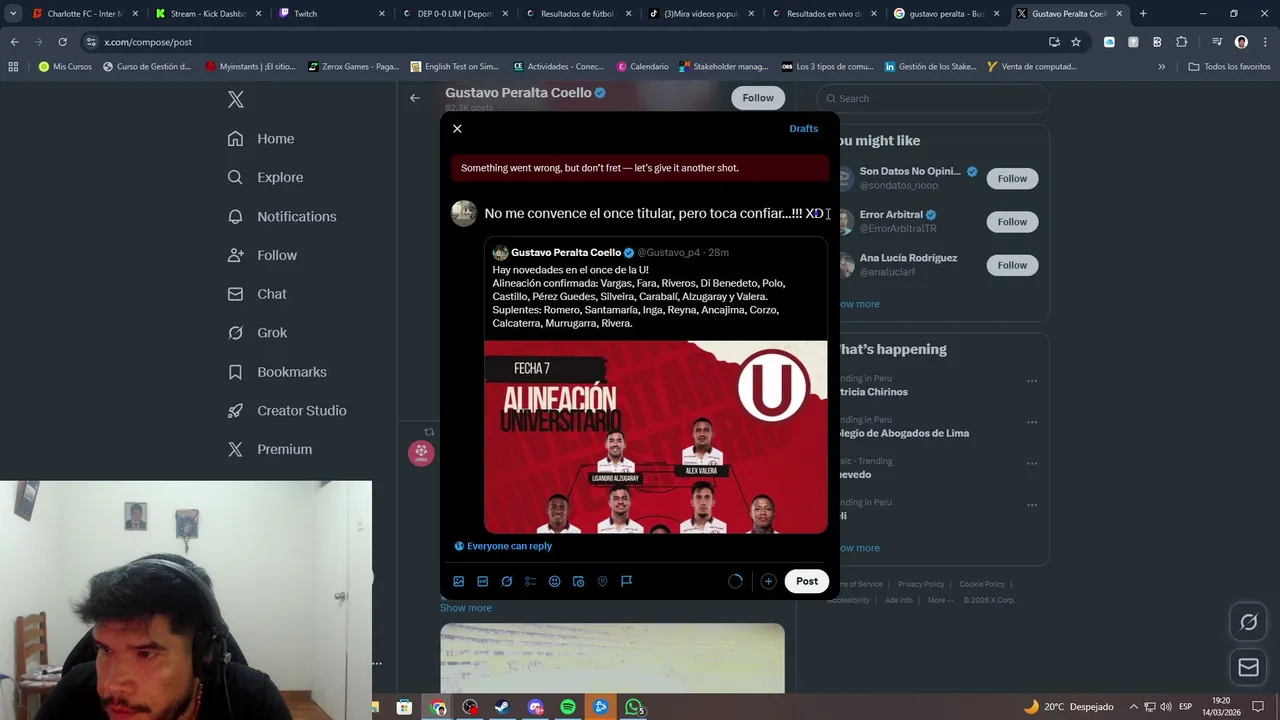
Task: Click the floating messages envelope button
Action: 1248,668
